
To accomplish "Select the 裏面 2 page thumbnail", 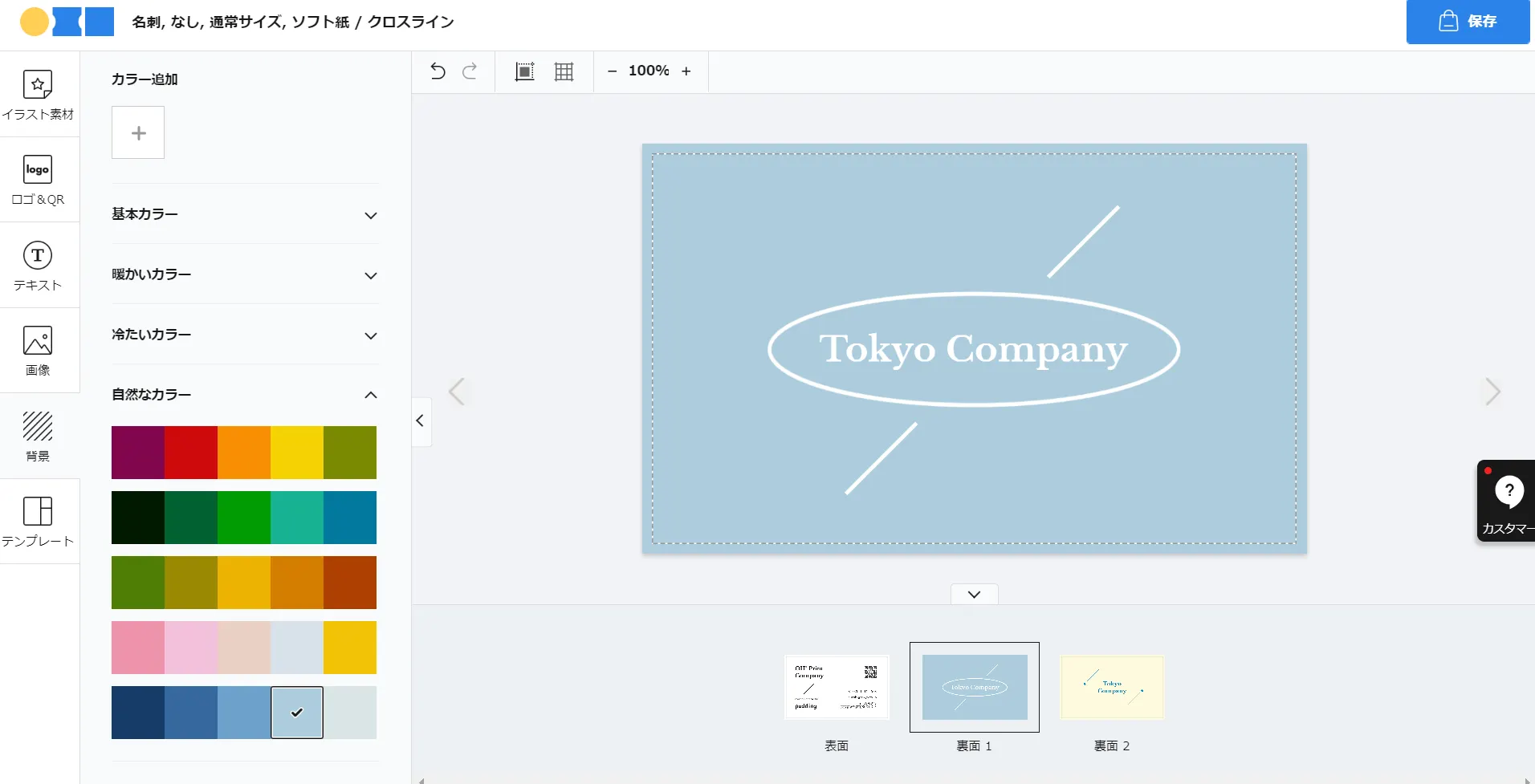I will click(x=1112, y=688).
